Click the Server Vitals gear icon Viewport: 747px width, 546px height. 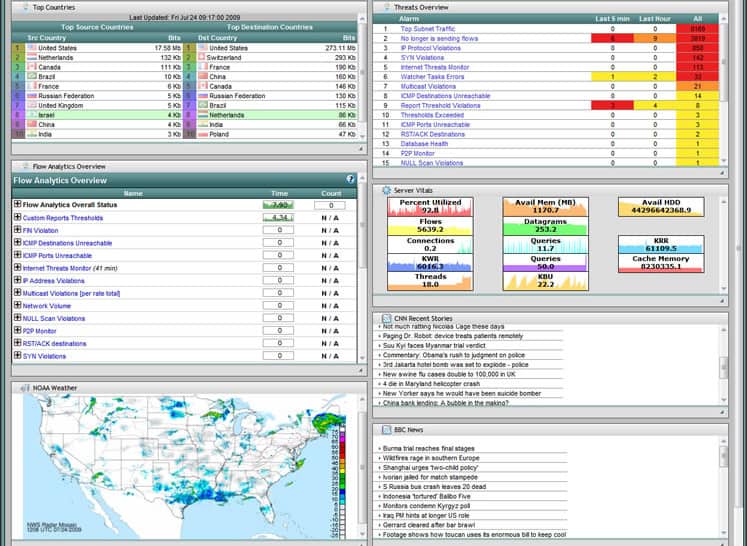click(387, 190)
